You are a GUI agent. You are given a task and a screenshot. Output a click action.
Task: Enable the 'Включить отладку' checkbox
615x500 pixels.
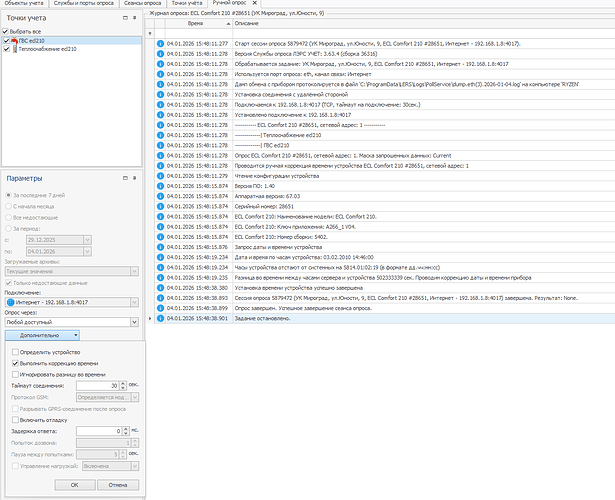[x=14, y=418]
